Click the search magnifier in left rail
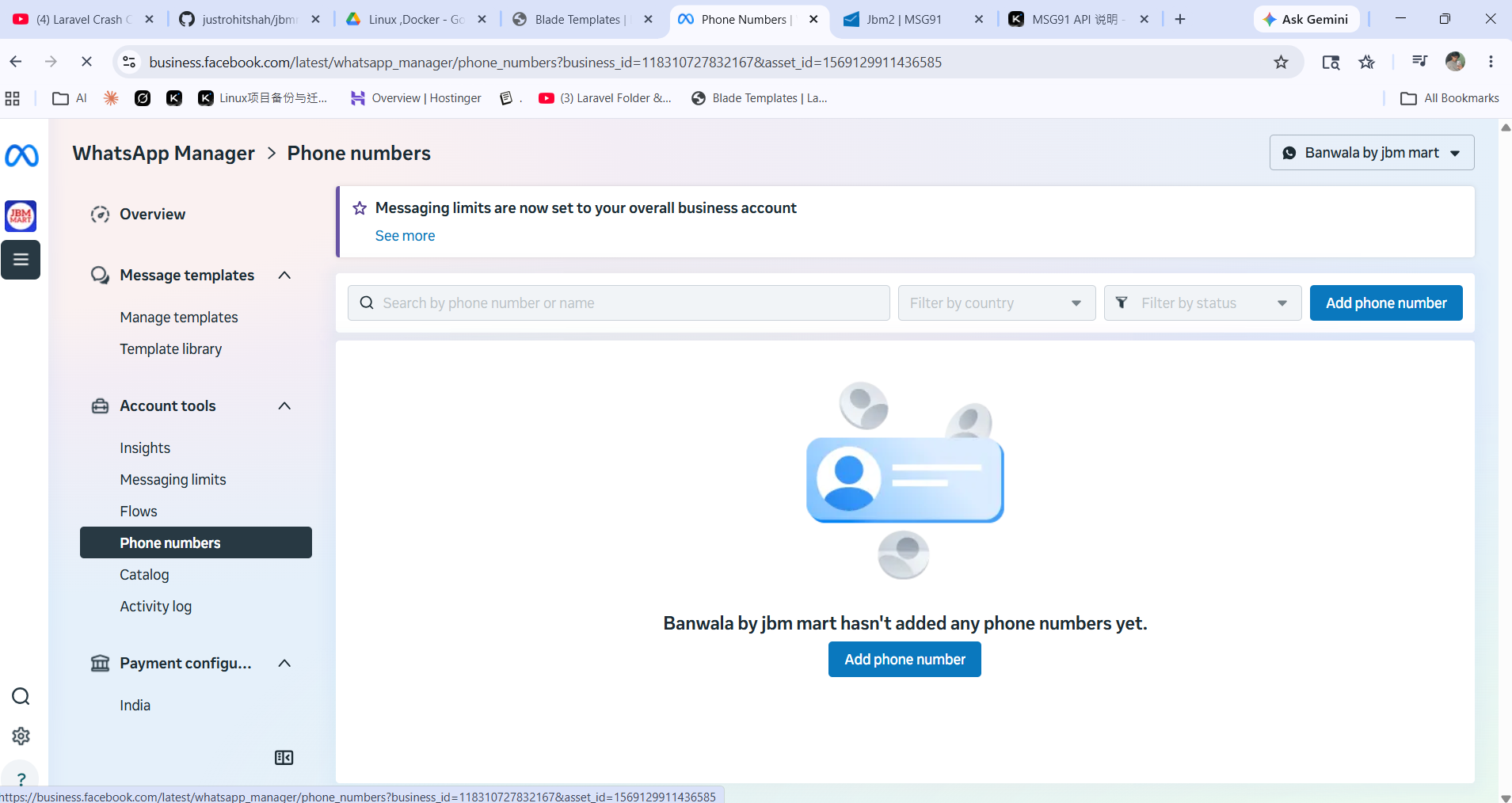This screenshot has width=1512, height=803. click(x=21, y=697)
